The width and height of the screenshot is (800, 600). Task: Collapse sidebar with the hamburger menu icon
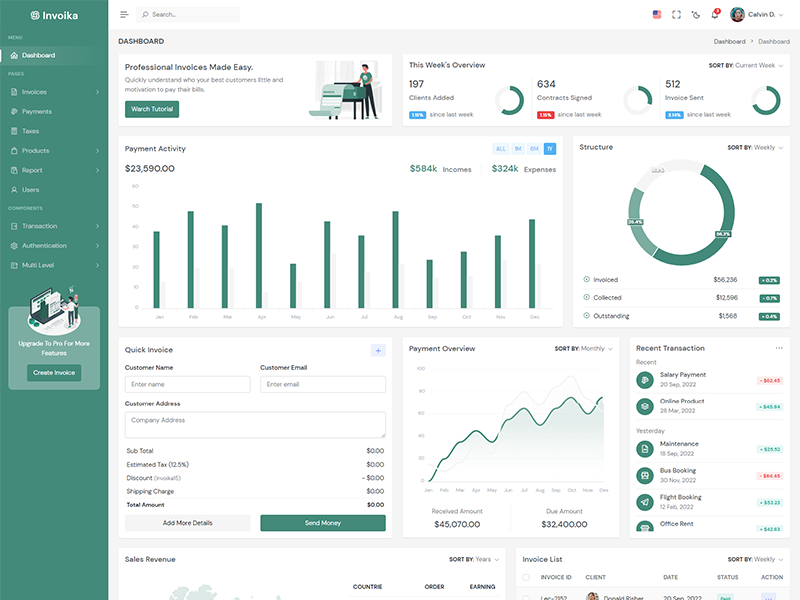pyautogui.click(x=124, y=15)
